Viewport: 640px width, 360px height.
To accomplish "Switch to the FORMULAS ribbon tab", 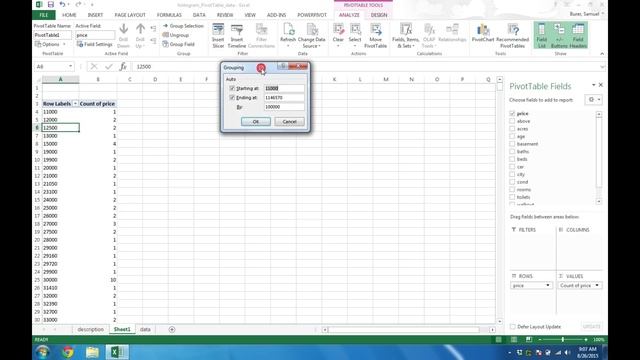I will pyautogui.click(x=169, y=15).
